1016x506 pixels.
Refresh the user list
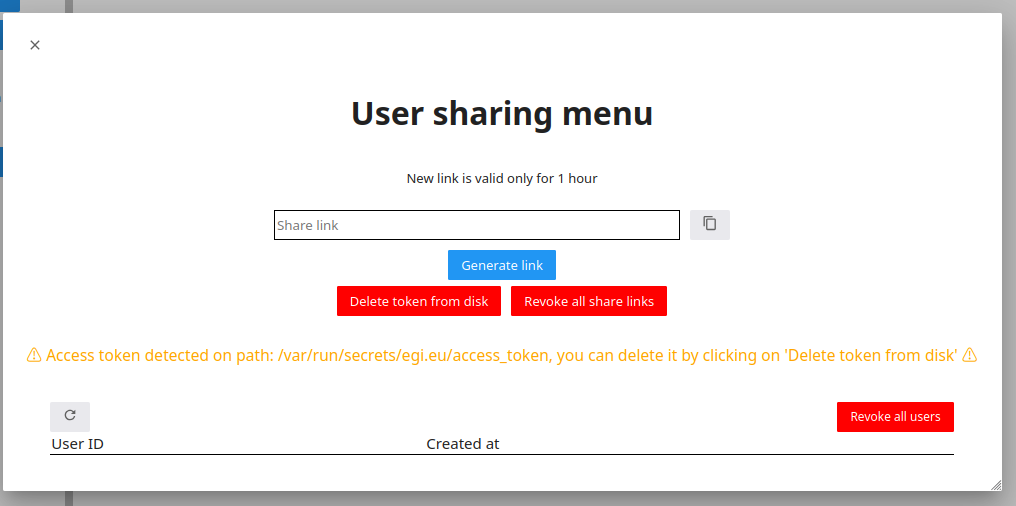point(70,417)
